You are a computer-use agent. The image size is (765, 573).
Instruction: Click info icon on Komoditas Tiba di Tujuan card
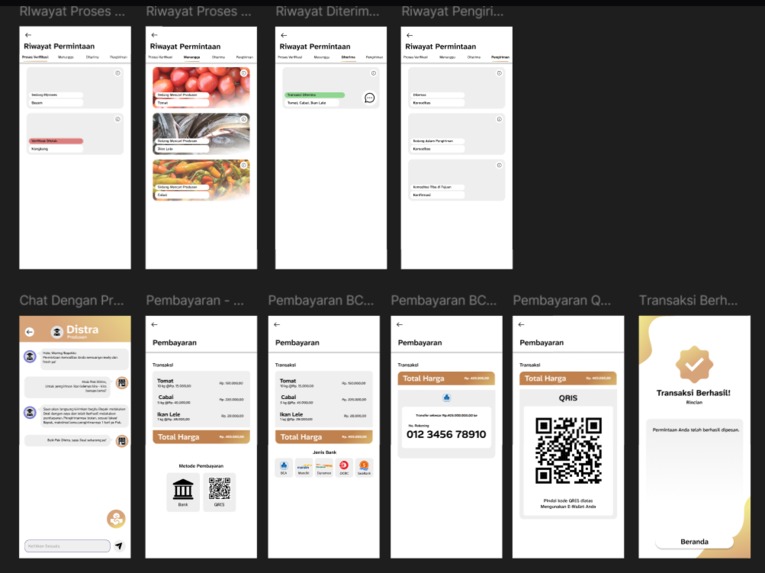(499, 165)
